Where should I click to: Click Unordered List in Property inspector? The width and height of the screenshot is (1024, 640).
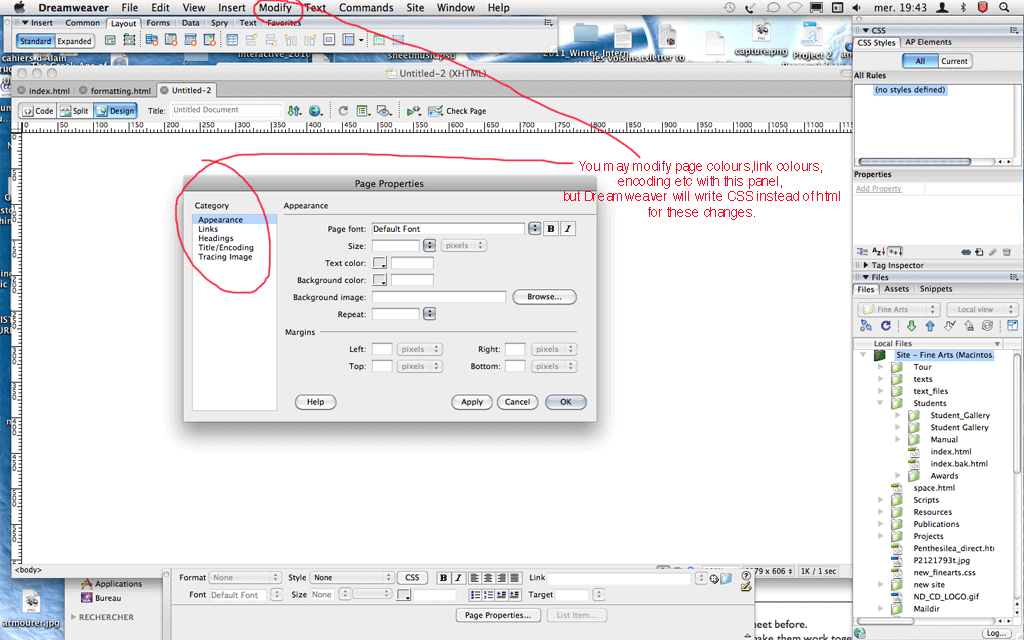click(x=475, y=595)
